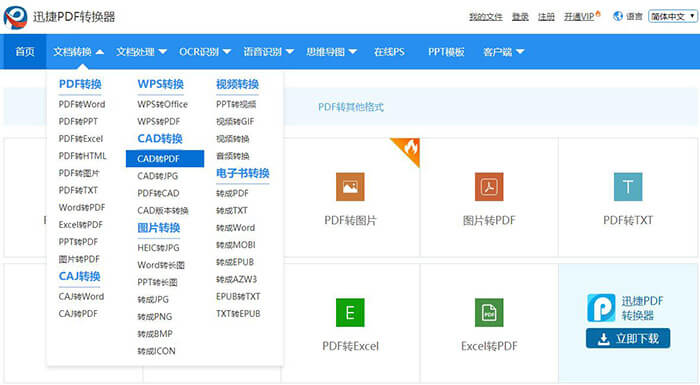Select CAJ转PDF menu entry
The height and width of the screenshot is (385, 700).
pos(78,314)
